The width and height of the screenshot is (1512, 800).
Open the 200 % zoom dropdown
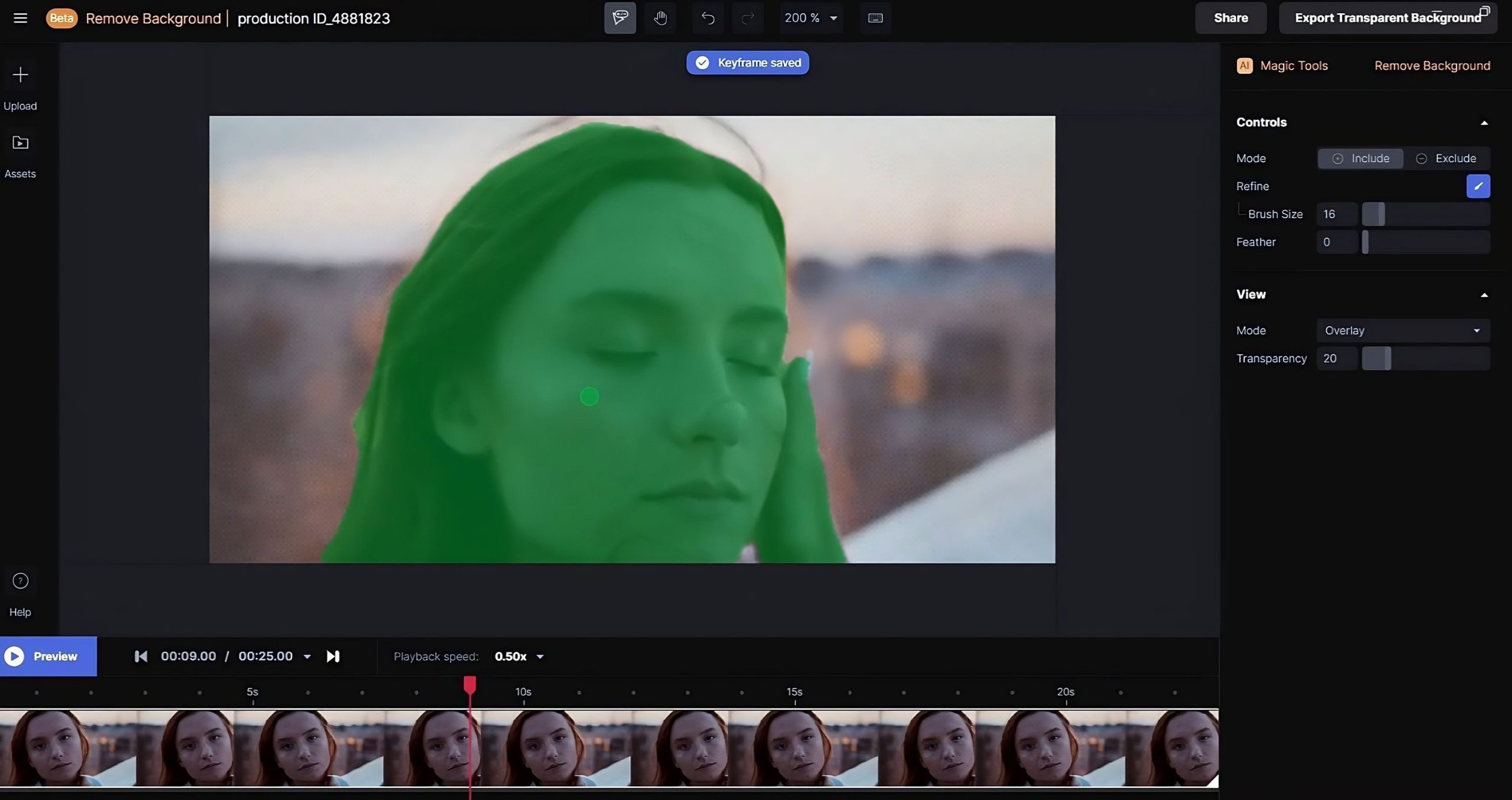(x=810, y=18)
